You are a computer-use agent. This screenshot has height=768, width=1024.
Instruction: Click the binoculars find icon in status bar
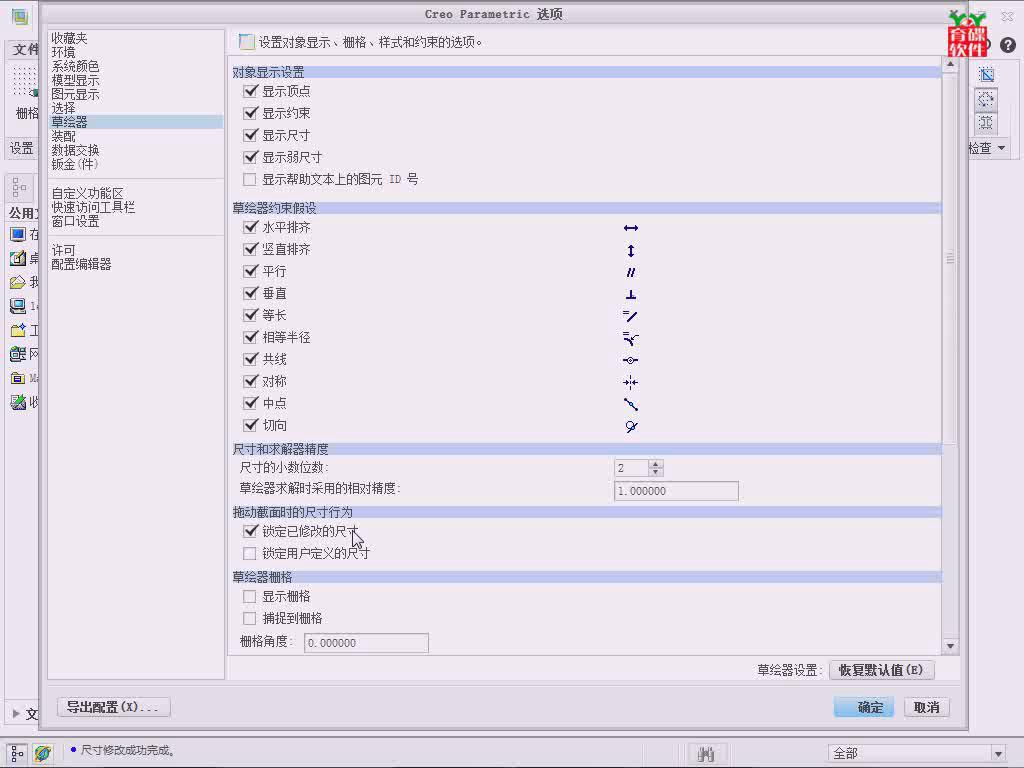click(705, 754)
